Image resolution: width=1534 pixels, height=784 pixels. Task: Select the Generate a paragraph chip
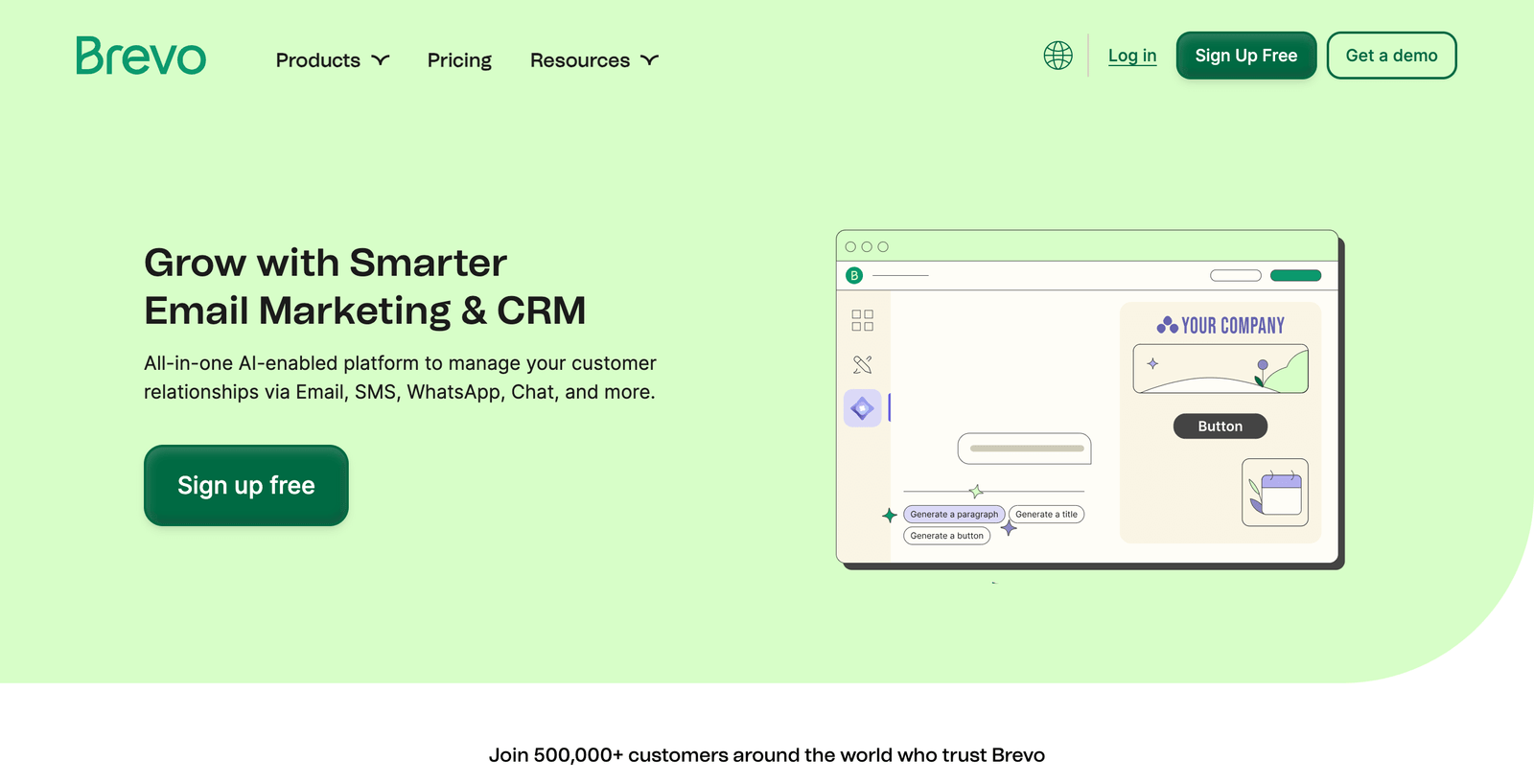coord(954,515)
